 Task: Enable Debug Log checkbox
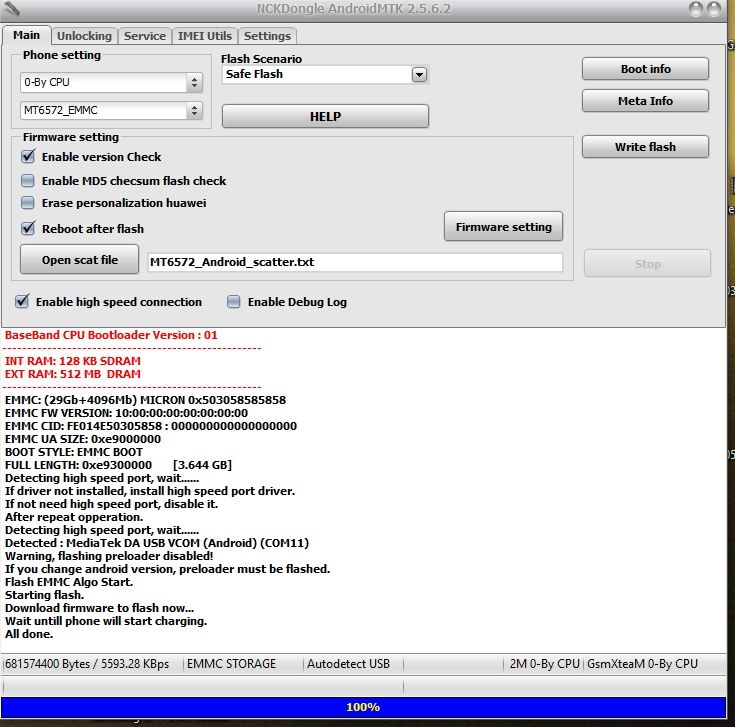234,301
